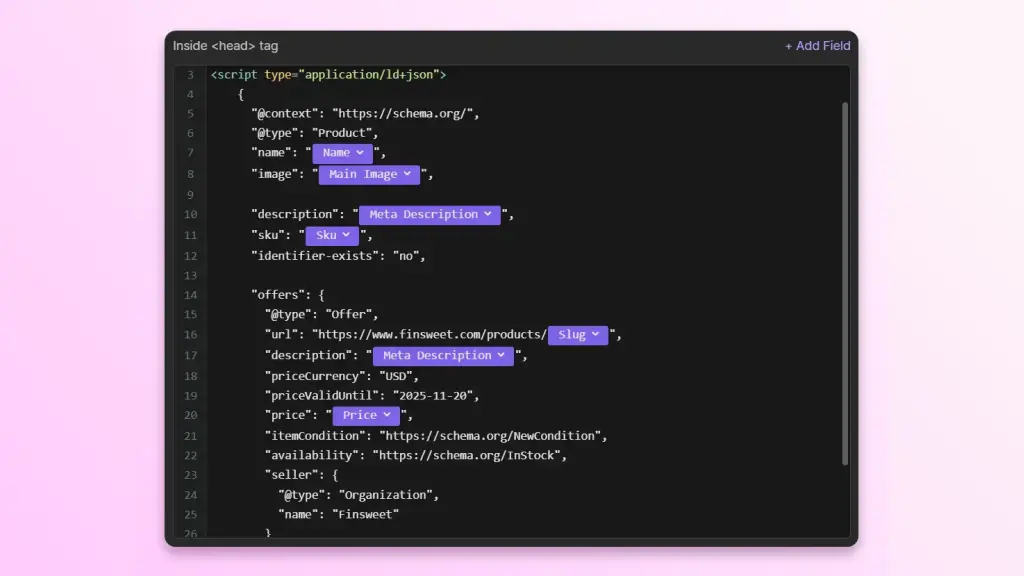This screenshot has height=576, width=1024.
Task: Expand the chevron on the Name chip
Action: [x=361, y=153]
